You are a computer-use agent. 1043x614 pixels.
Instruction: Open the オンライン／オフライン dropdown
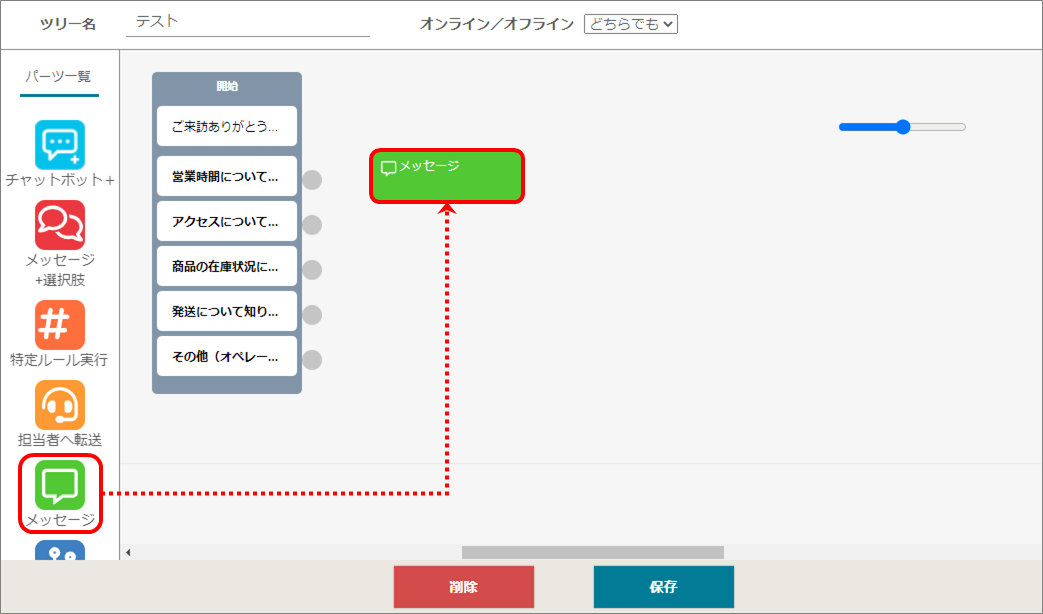click(x=631, y=24)
